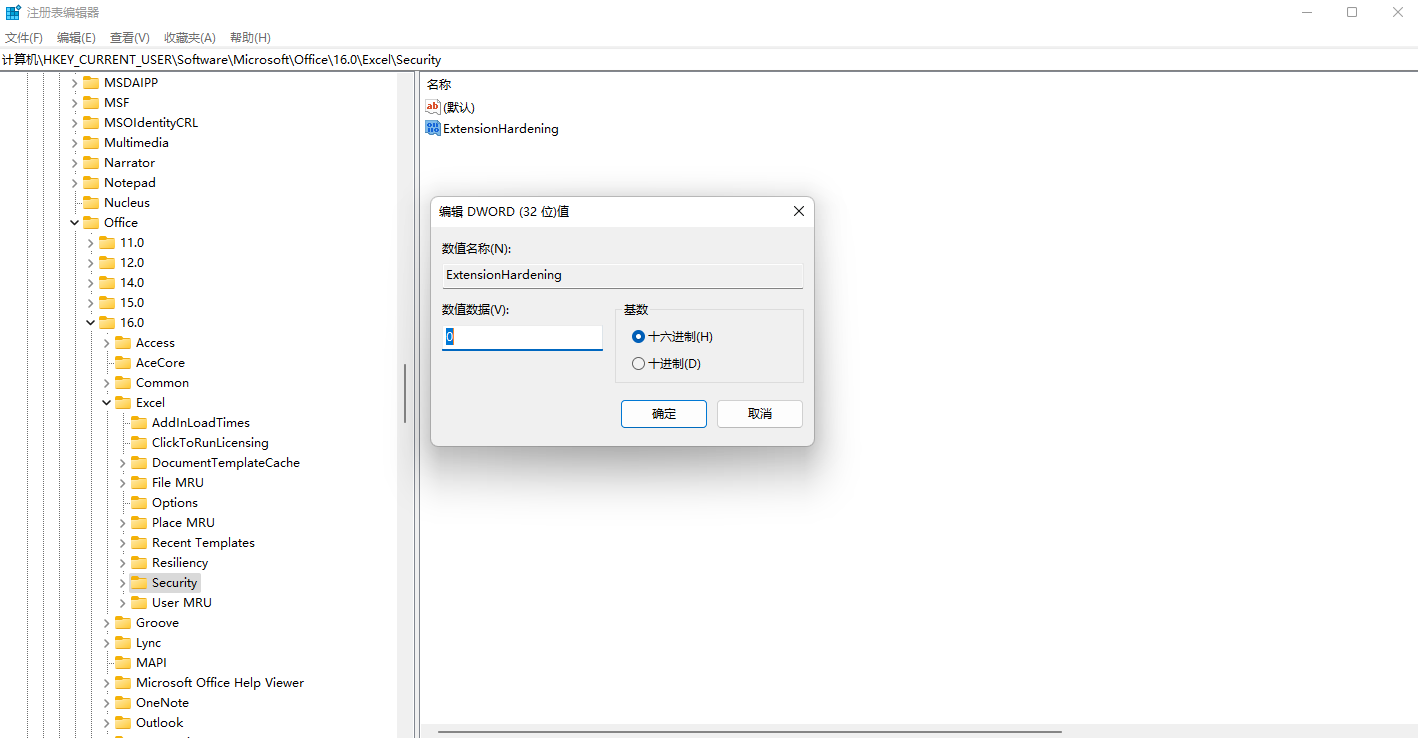This screenshot has width=1418, height=738.
Task: Close the Edit DWORD dialog
Action: (799, 212)
